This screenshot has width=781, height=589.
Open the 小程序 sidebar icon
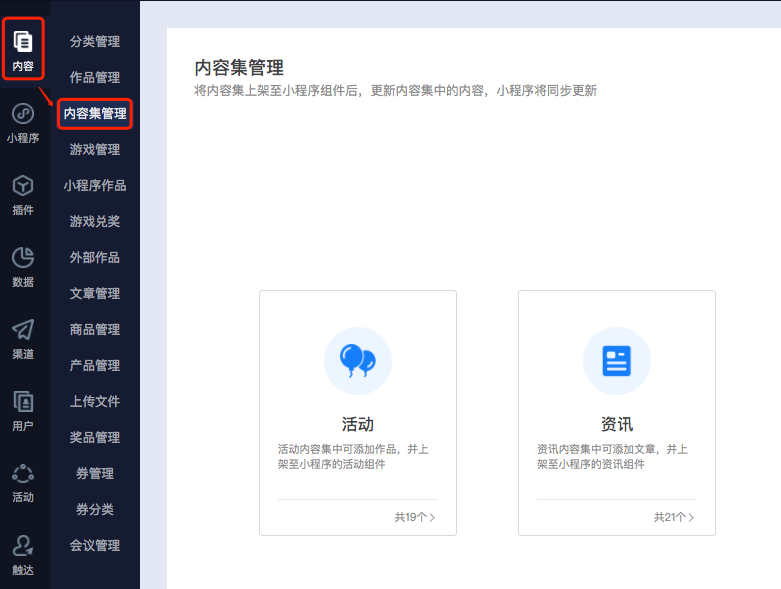tap(23, 114)
